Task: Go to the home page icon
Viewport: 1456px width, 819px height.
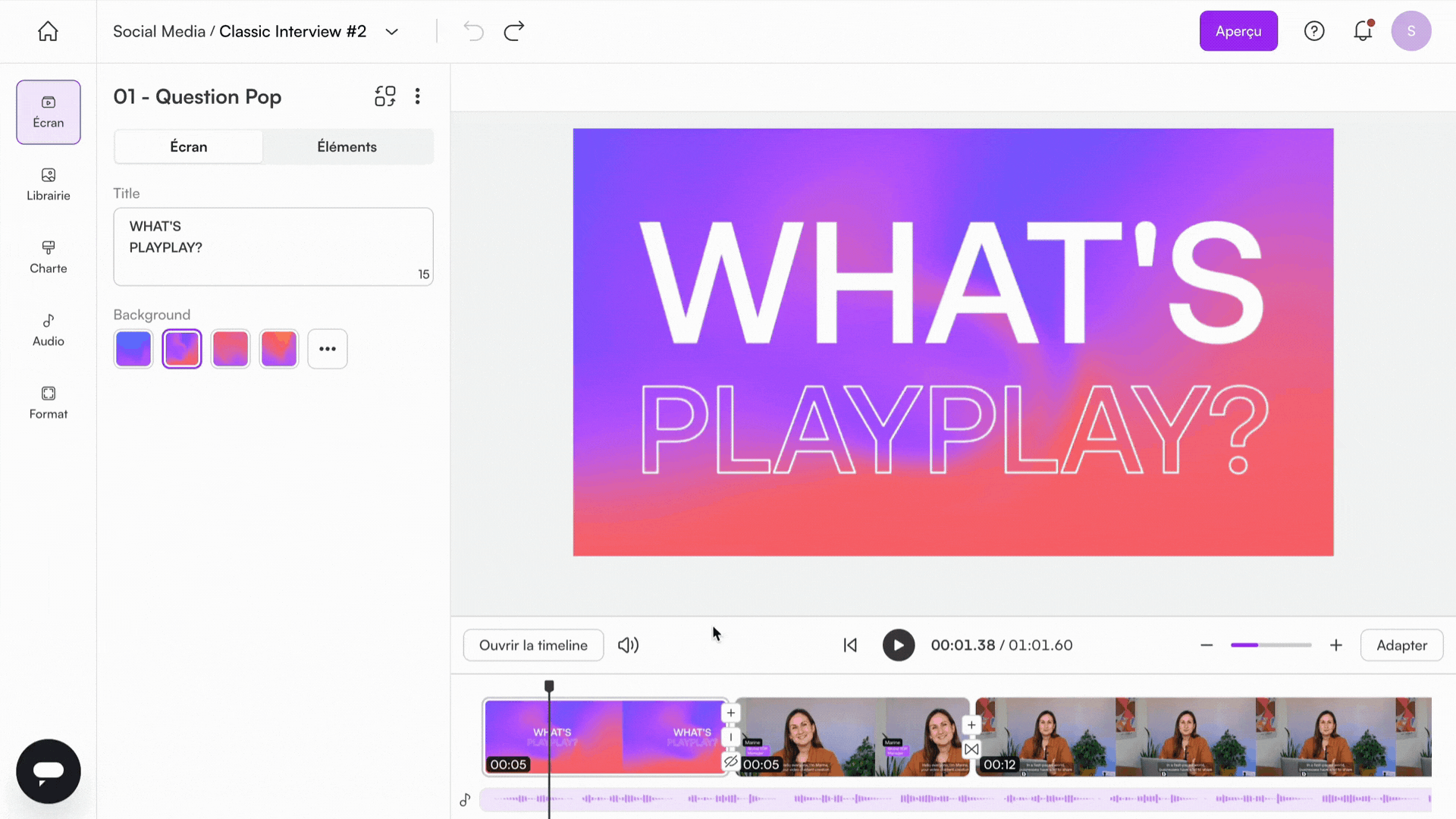Action: pos(48,31)
